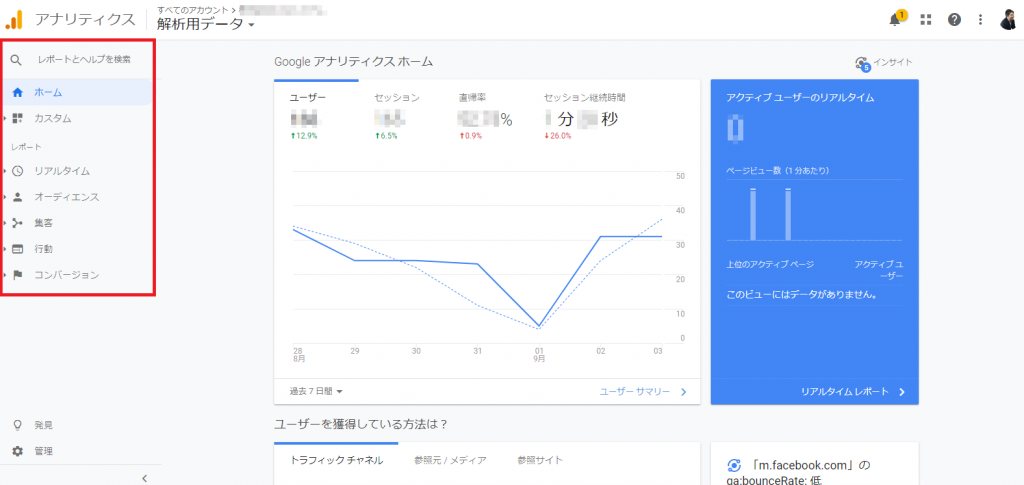Switch to the トラフィック チャネル tab
Screen dimensions: 1024x485
(336, 460)
